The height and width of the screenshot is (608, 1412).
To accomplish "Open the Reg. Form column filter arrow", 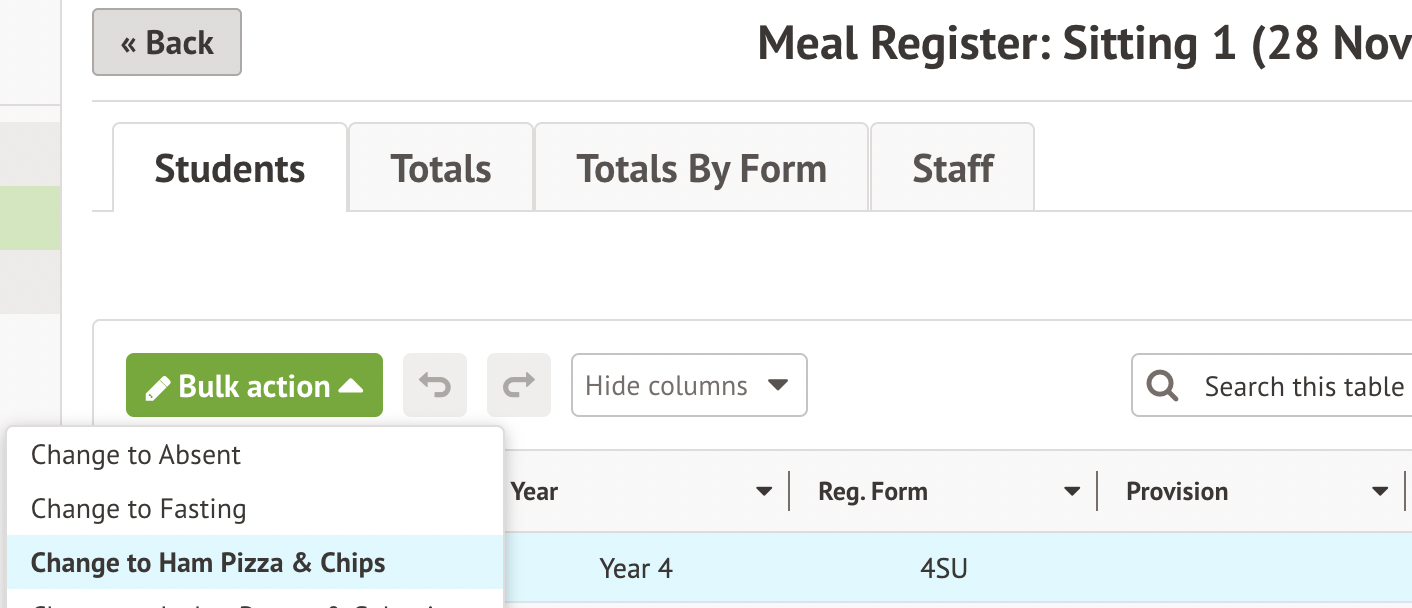I will tap(1072, 491).
